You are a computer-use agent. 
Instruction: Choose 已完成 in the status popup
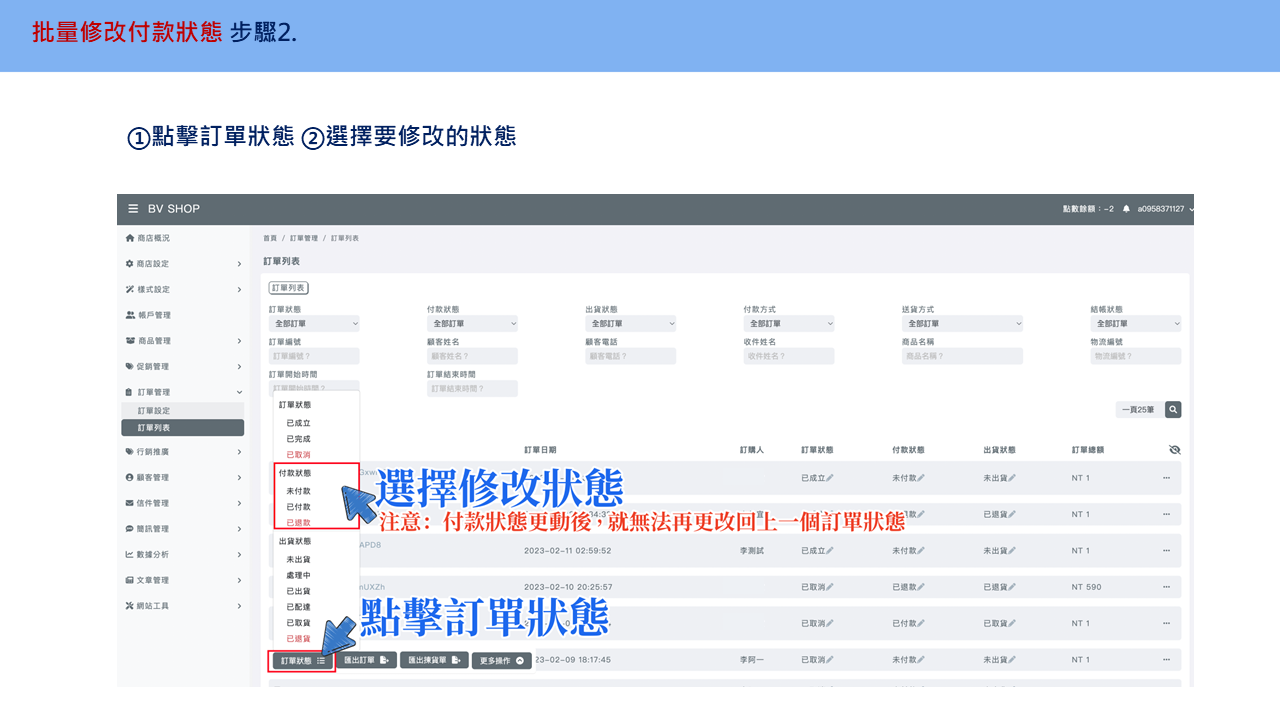click(298, 439)
